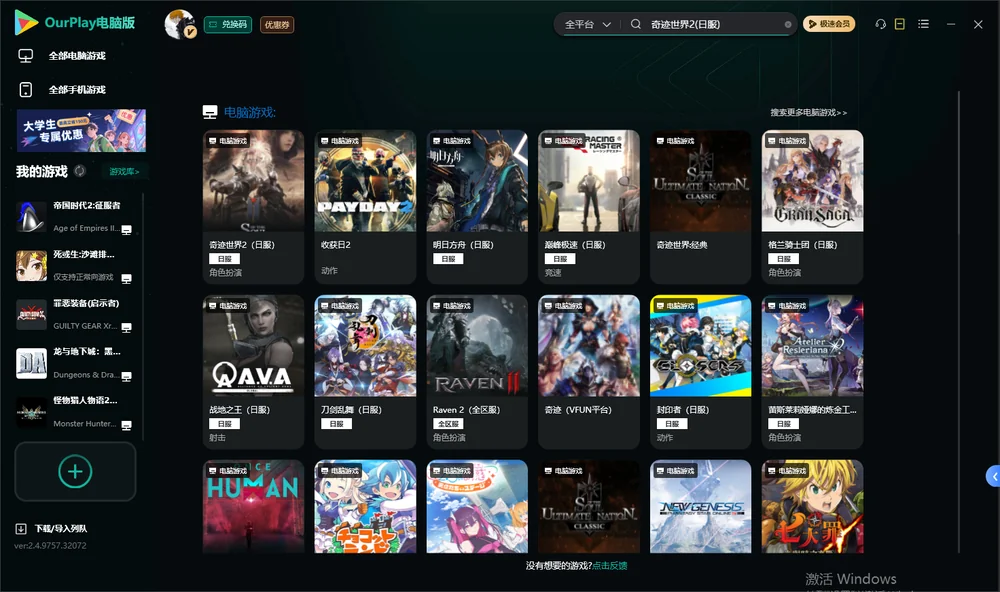The height and width of the screenshot is (592, 1000).
Task: Click the game list vertical scrollbar
Action: 959,322
